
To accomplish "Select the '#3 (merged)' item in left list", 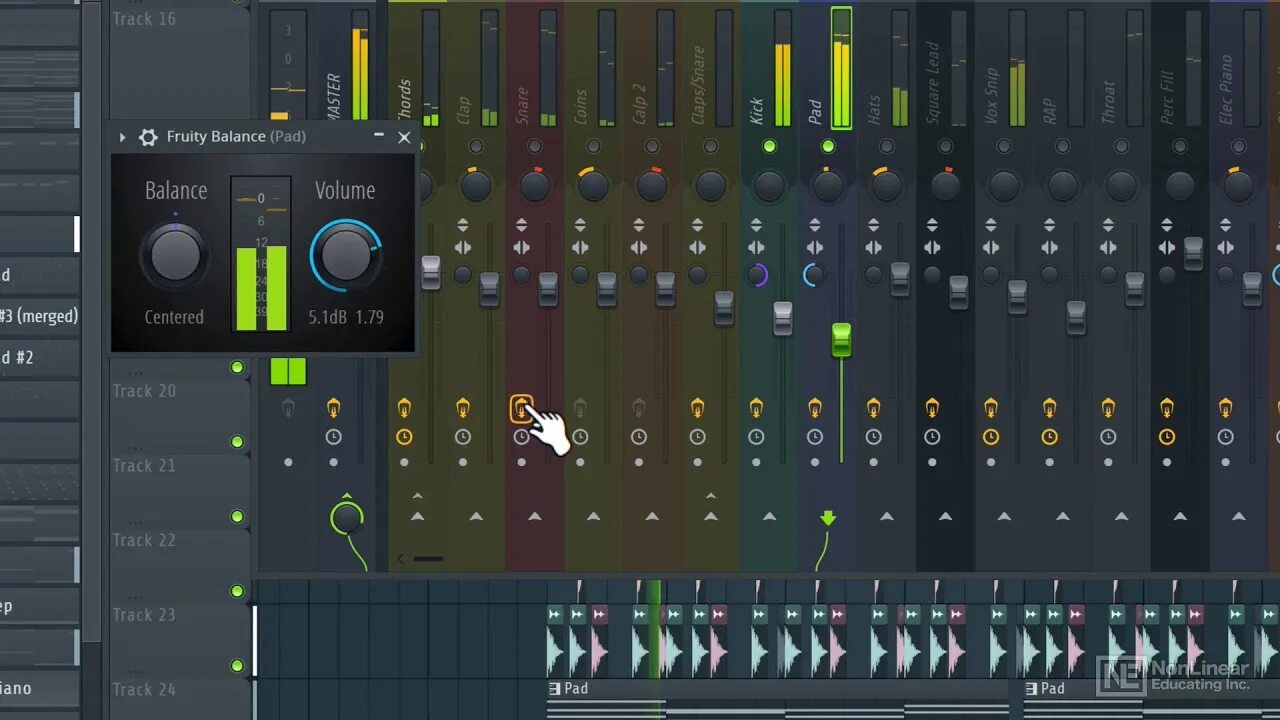I will point(39,316).
